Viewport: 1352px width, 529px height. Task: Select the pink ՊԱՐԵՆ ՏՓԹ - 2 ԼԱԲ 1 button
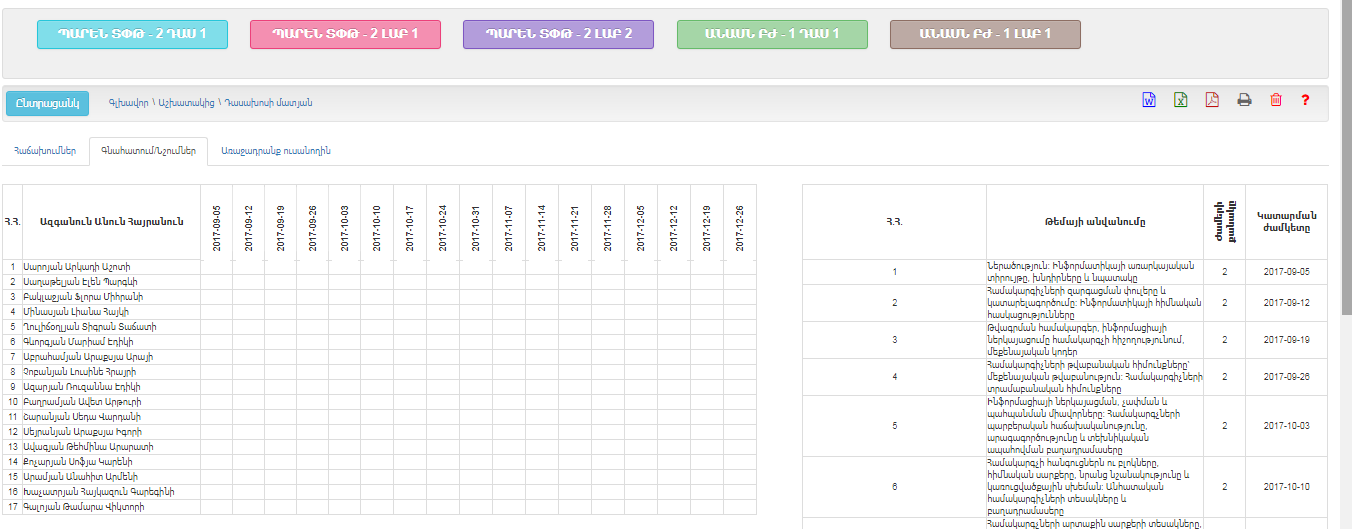click(345, 34)
